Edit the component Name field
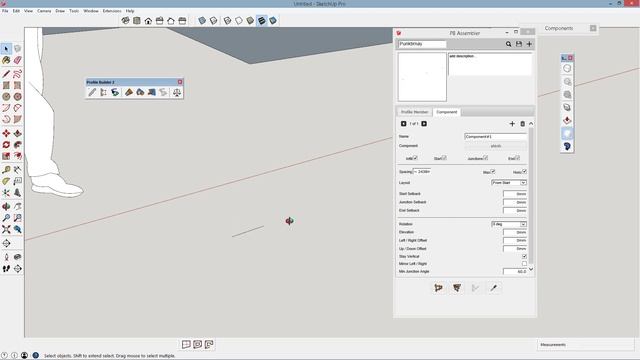The height and width of the screenshot is (360, 640). click(x=496, y=137)
